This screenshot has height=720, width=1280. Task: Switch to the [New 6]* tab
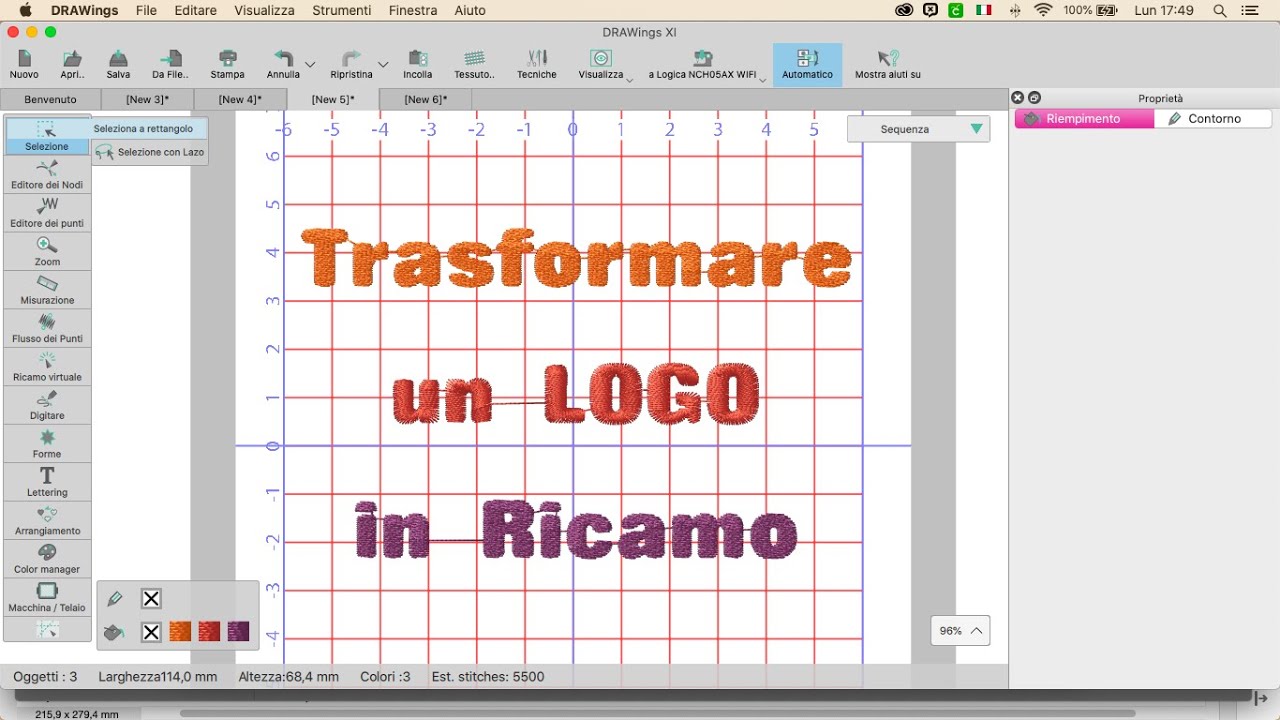(x=426, y=99)
